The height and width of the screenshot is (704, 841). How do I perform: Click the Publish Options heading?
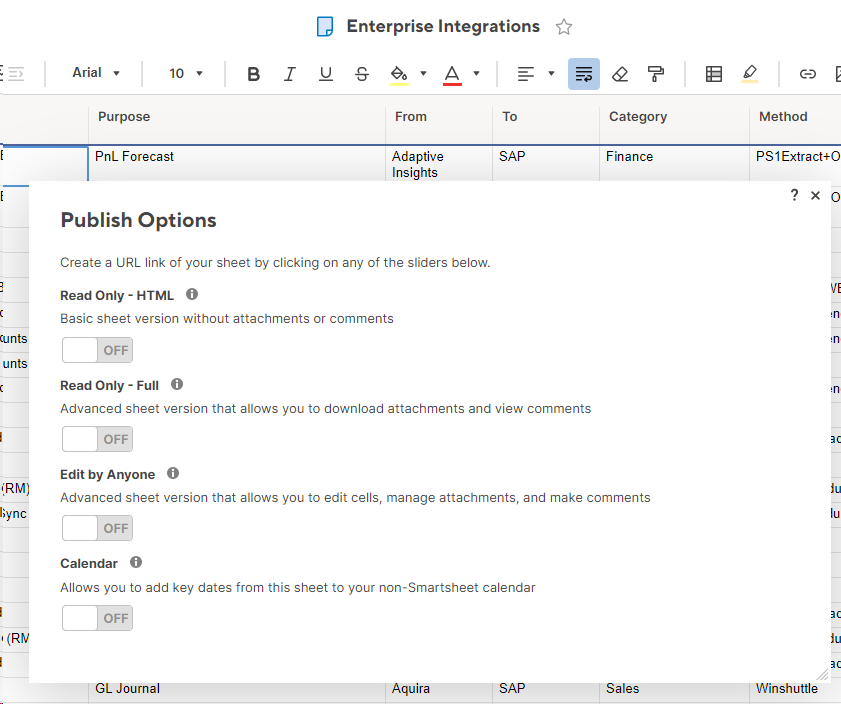(x=138, y=220)
